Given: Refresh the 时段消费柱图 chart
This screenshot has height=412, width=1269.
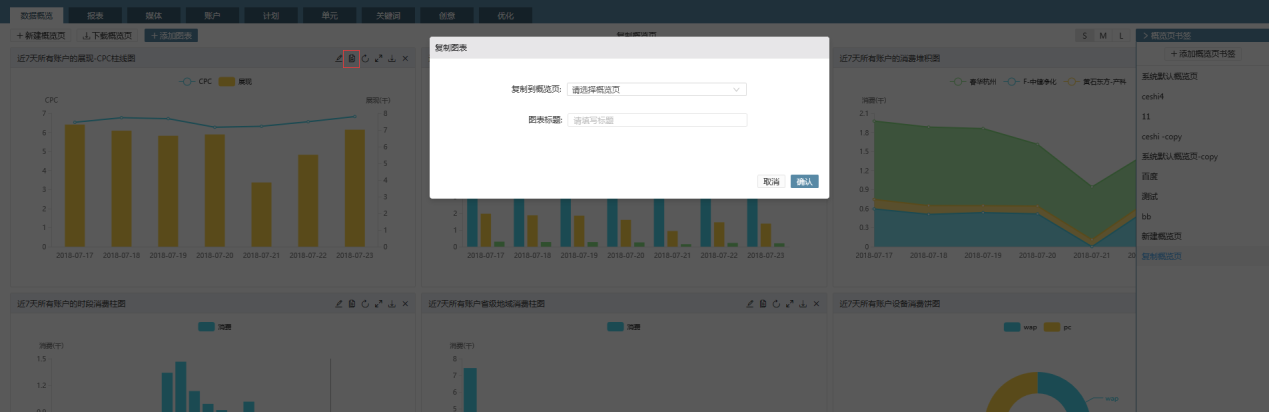Looking at the screenshot, I should tap(365, 303).
